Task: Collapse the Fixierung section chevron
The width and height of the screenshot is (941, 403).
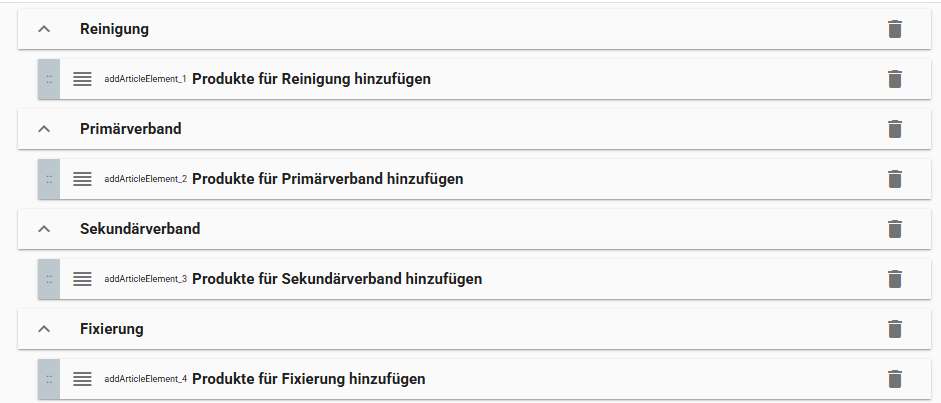Action: pyautogui.click(x=43, y=329)
